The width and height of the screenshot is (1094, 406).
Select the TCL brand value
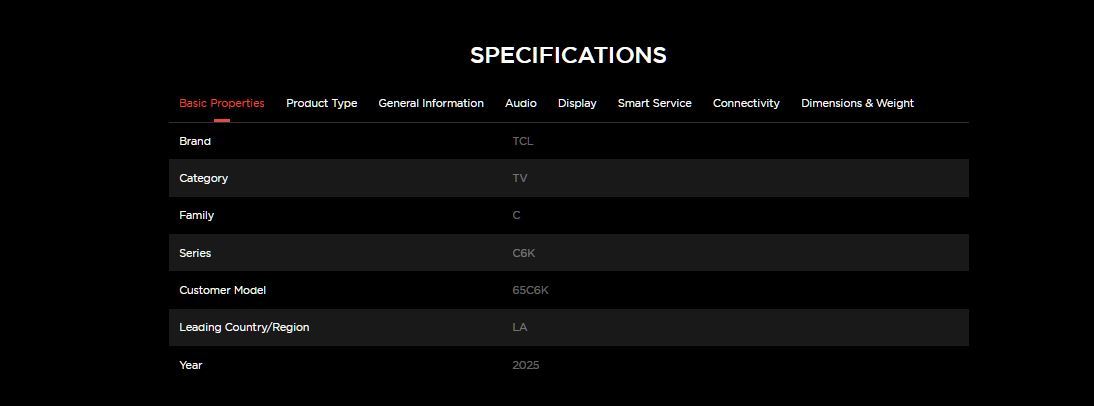tap(522, 141)
